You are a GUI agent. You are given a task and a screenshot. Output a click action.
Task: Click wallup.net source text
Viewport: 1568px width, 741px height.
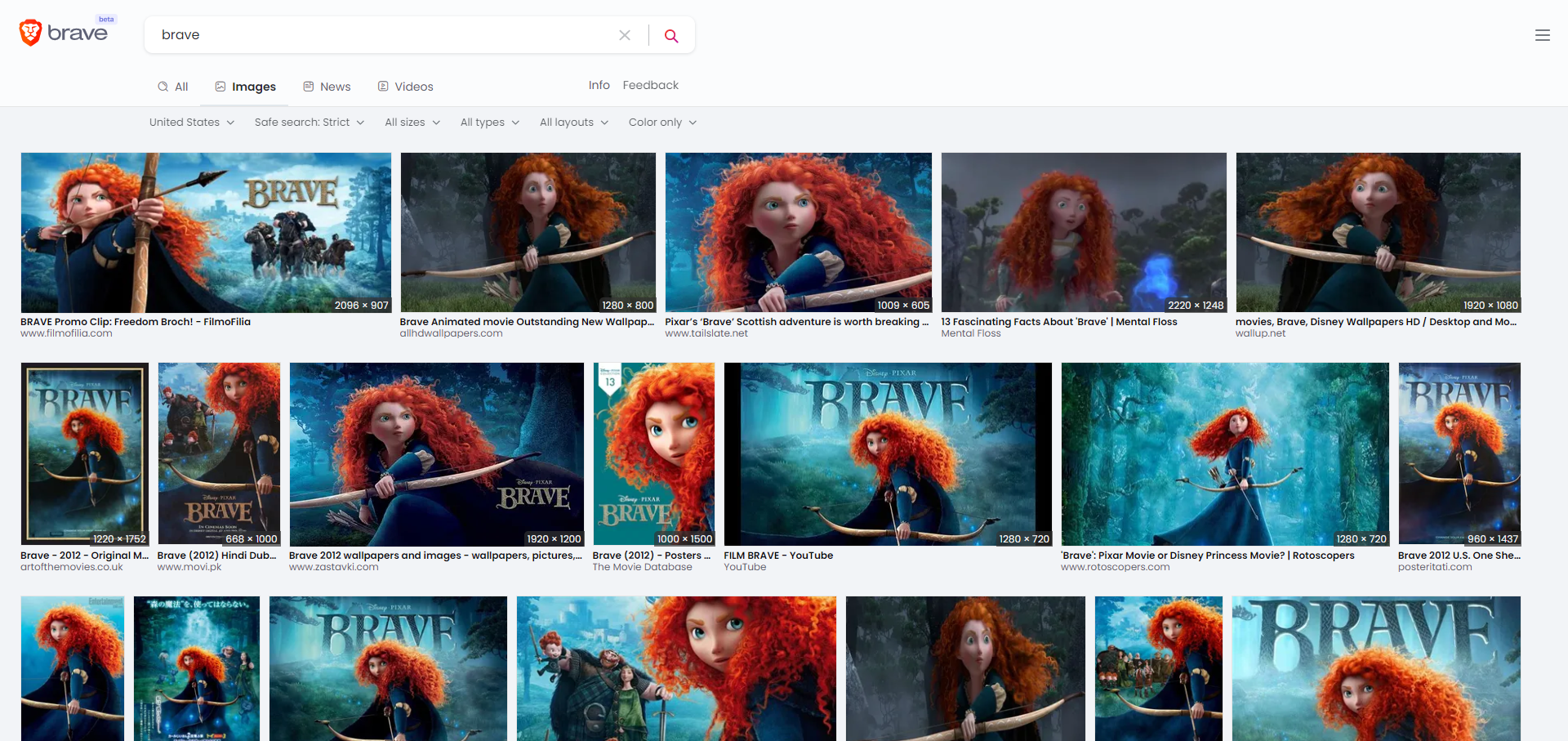[1260, 333]
